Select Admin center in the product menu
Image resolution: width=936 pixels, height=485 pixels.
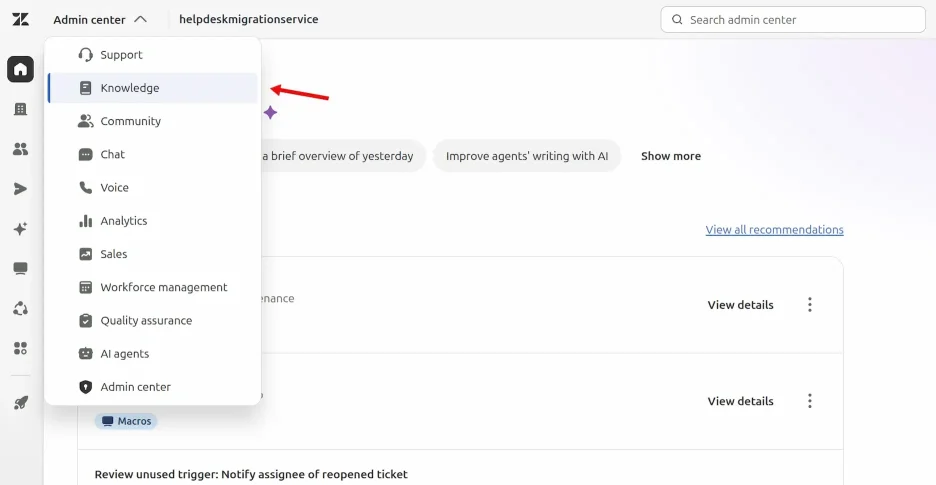153,387
